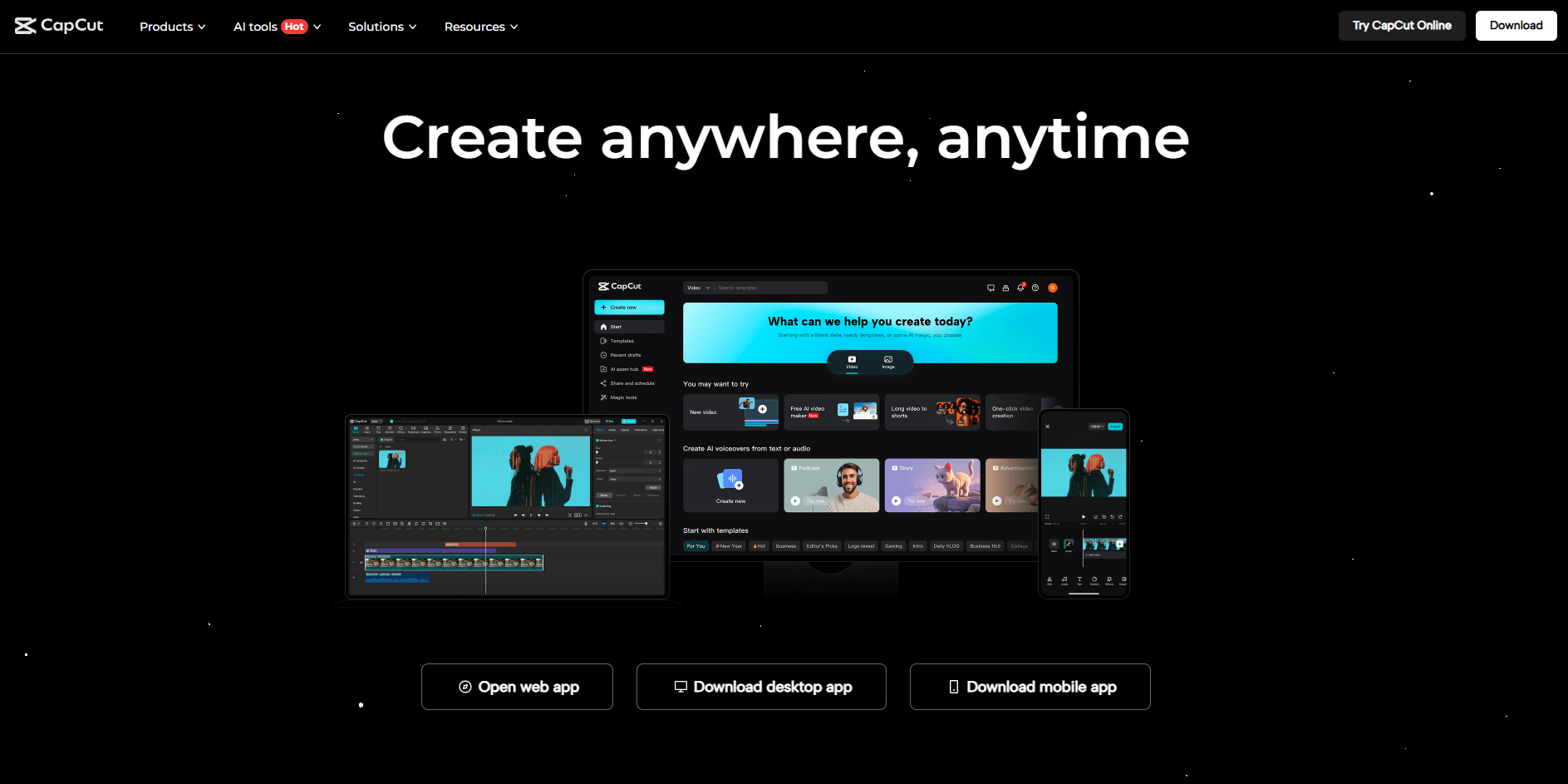Choose Download mobile app
1568x784 pixels.
(1030, 687)
